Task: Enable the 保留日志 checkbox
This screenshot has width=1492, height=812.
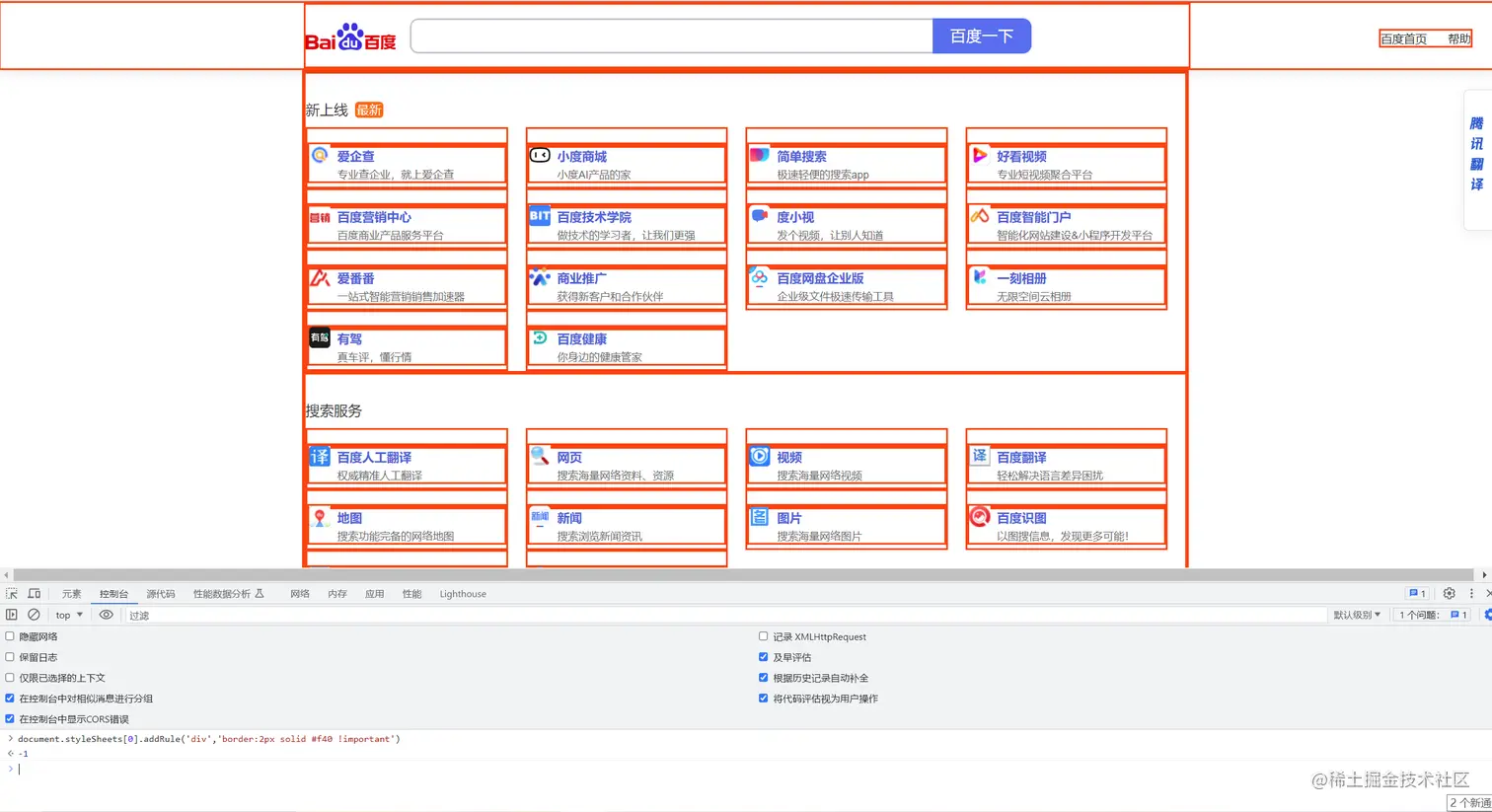Action: tap(10, 657)
